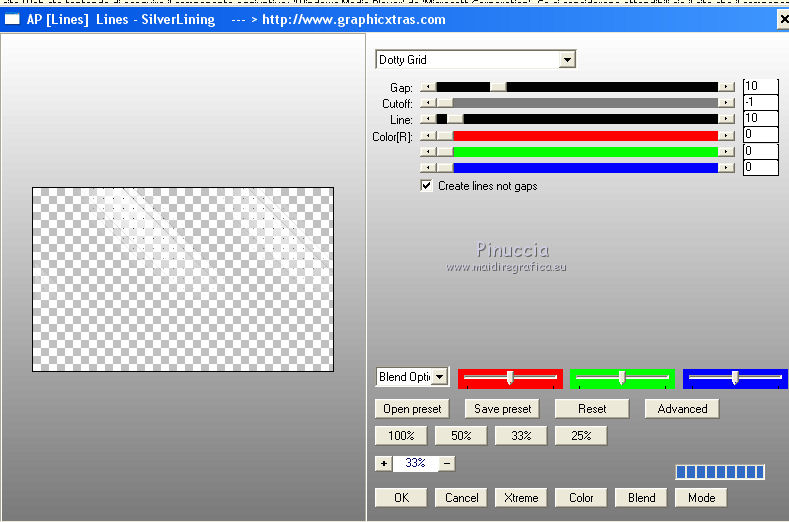
Task: Adjust the red blend slider handle
Action: point(510,378)
